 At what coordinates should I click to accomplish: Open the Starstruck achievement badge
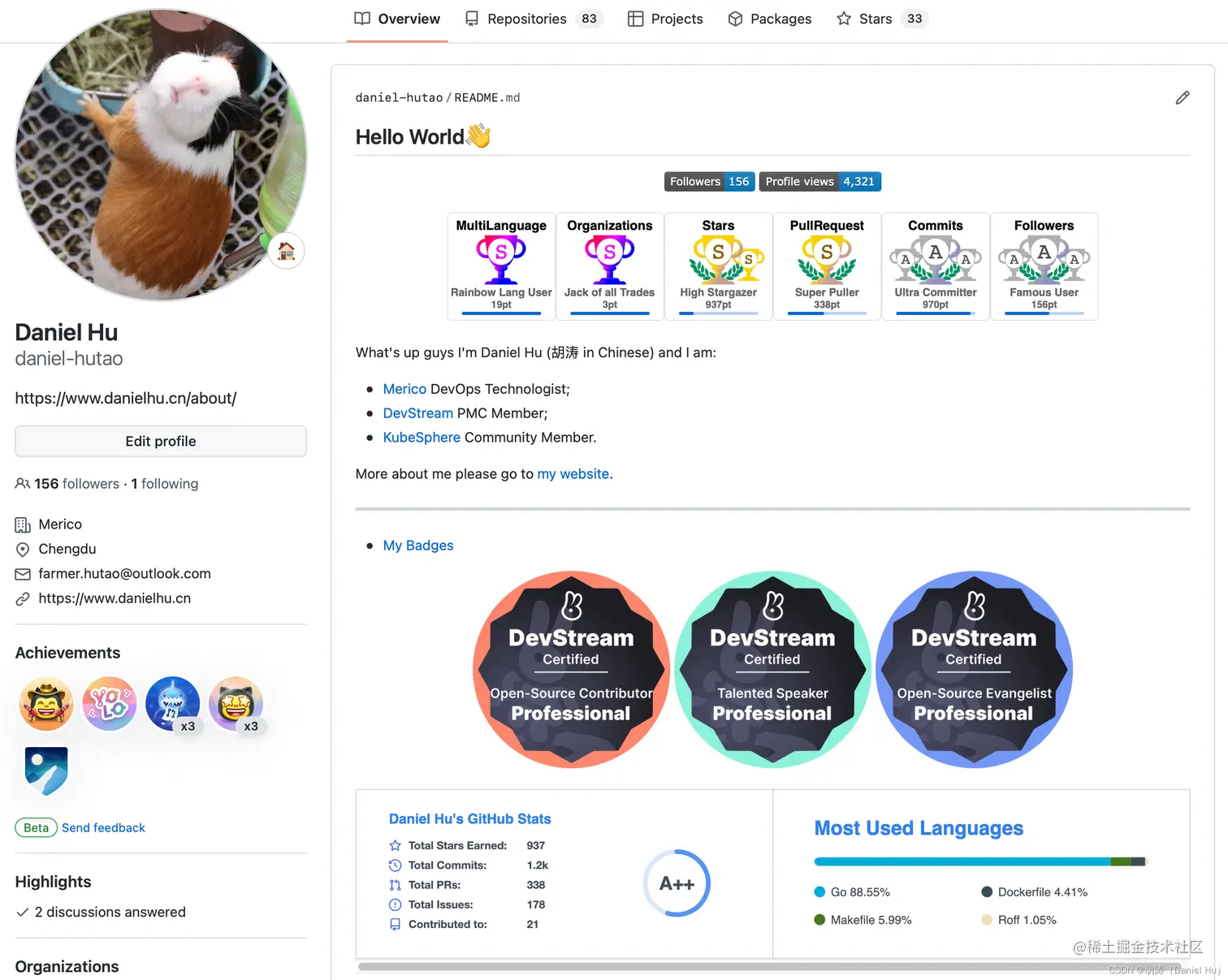point(236,704)
